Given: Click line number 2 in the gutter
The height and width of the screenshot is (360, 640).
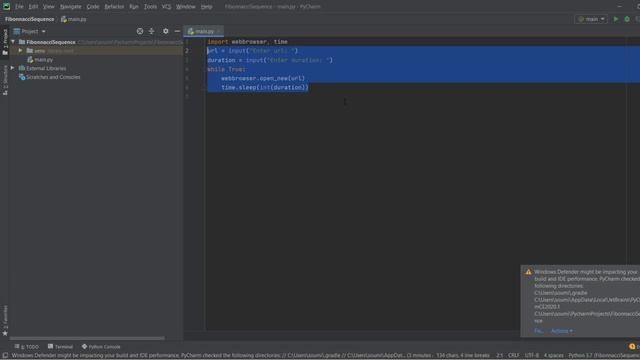Looking at the screenshot, I should click(x=187, y=51).
